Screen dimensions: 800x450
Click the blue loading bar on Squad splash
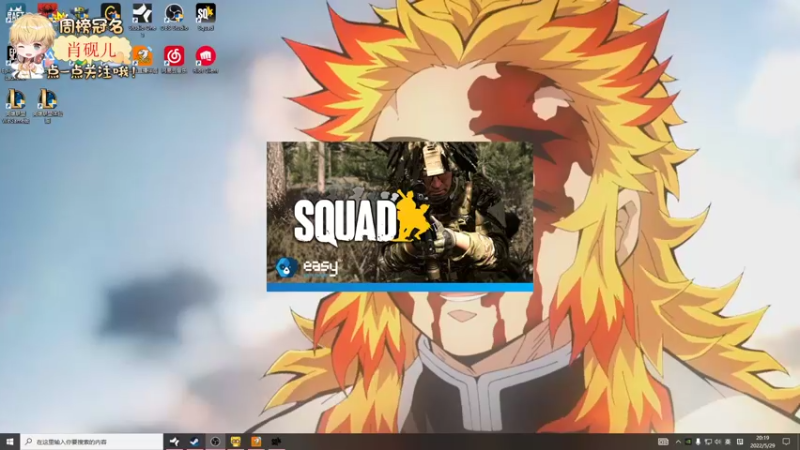(x=400, y=287)
